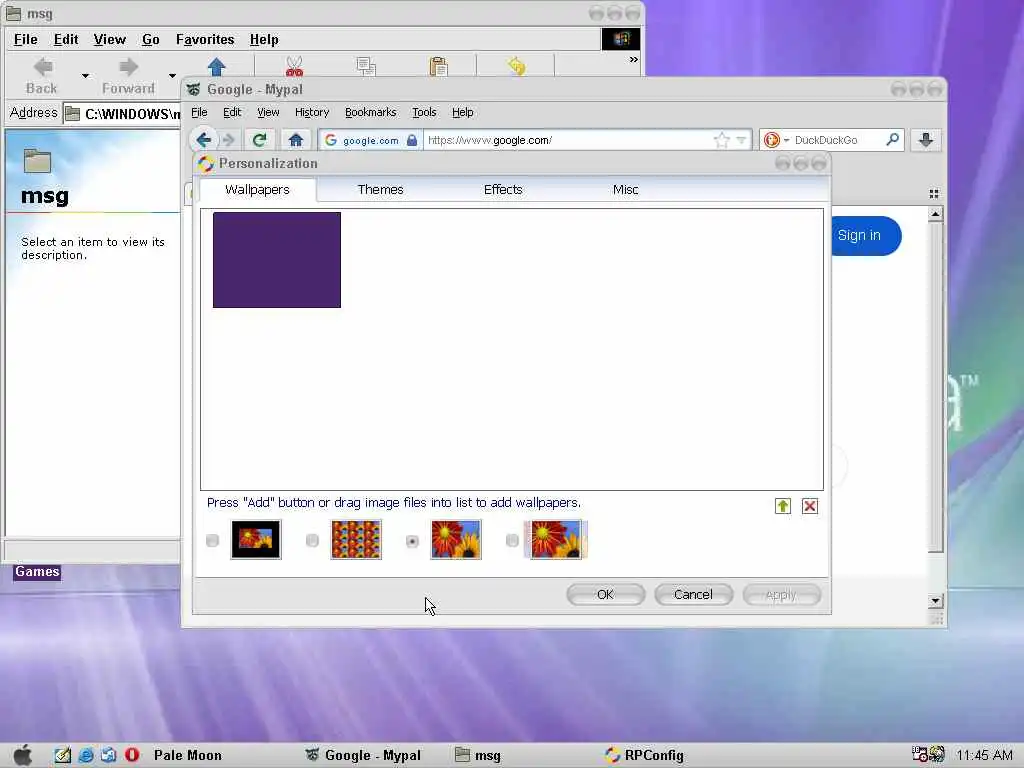
Task: Select the last wallpaper position radio button
Action: click(512, 541)
